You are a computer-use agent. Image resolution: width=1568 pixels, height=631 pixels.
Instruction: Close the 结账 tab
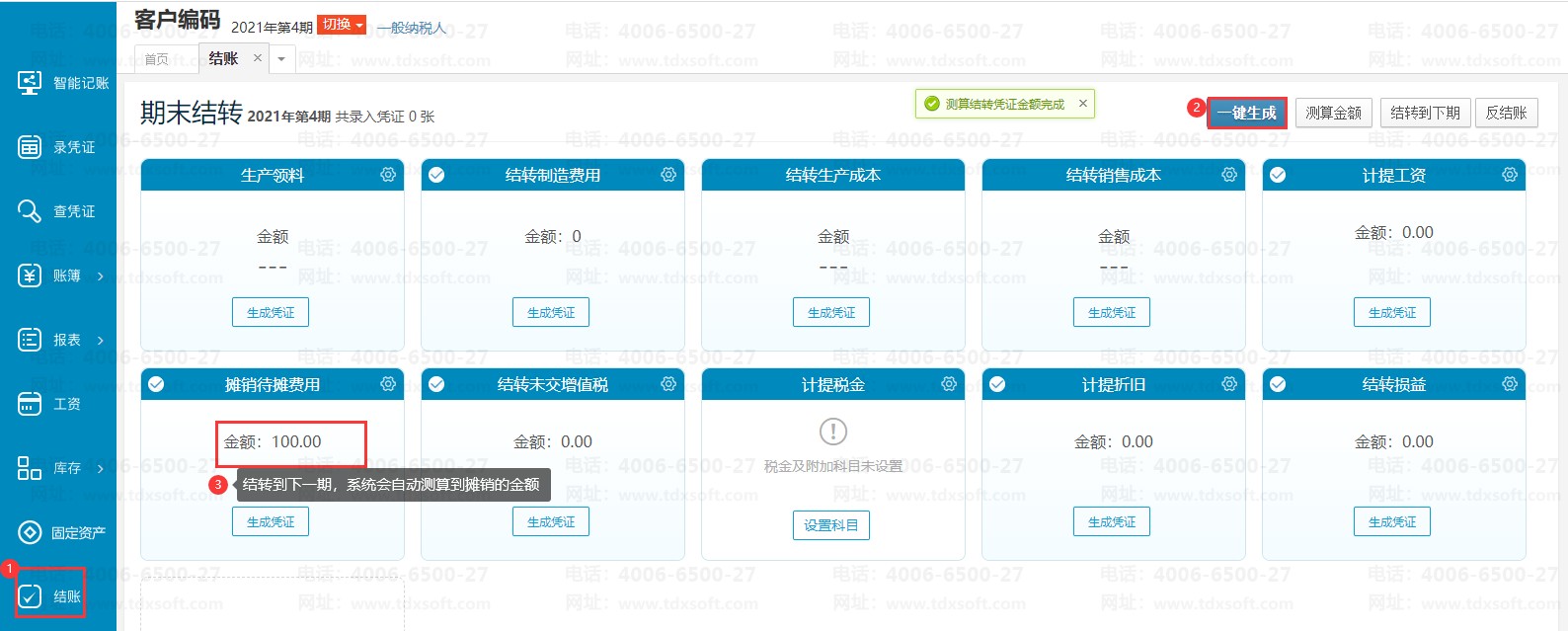tap(258, 58)
